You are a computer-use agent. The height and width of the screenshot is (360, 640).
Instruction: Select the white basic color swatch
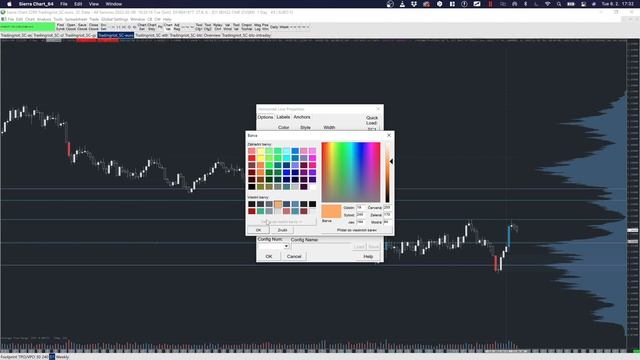[x=312, y=187]
